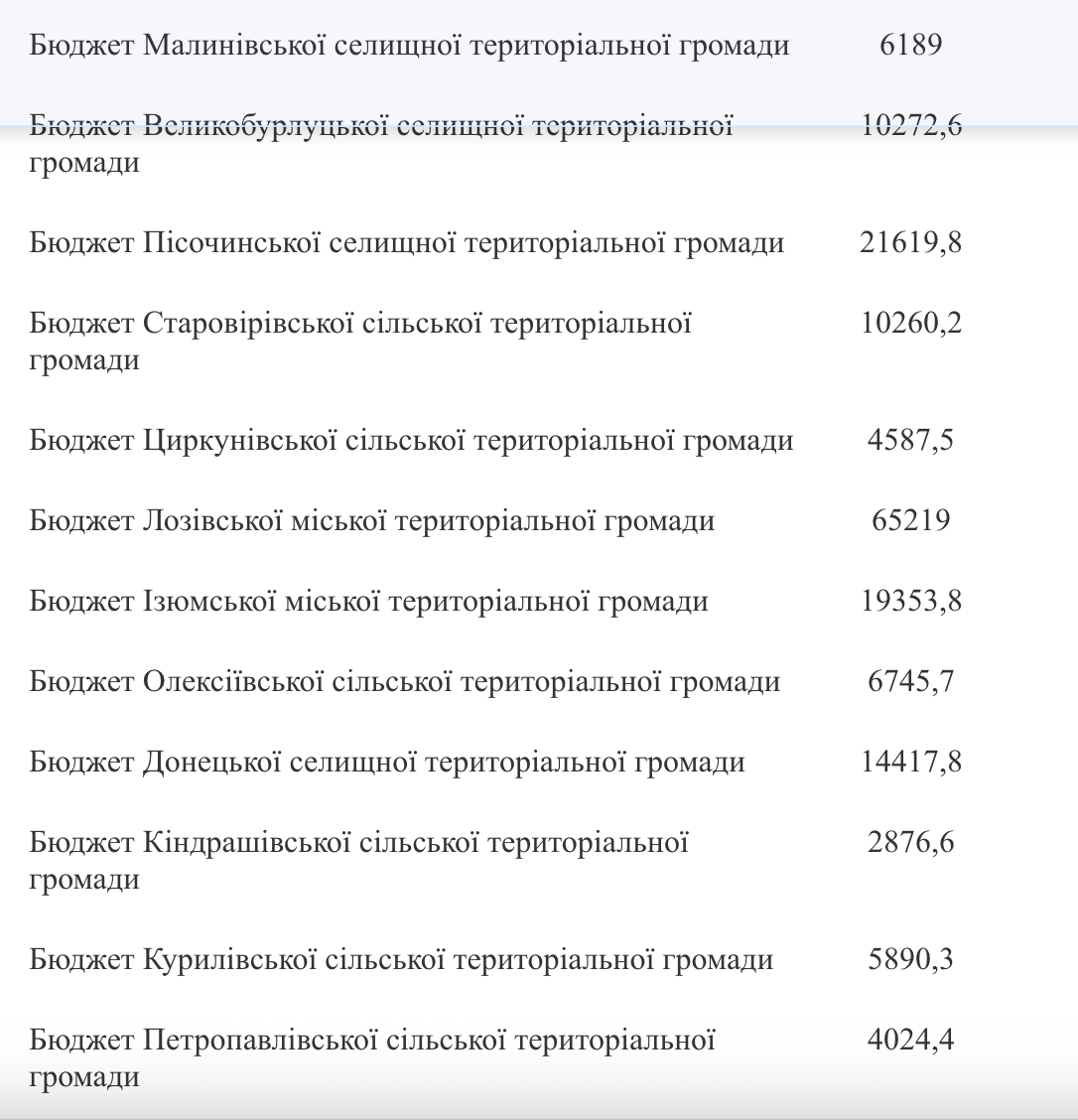Click the amount 10260,2
The width and height of the screenshot is (1078, 1120).
pos(910,323)
